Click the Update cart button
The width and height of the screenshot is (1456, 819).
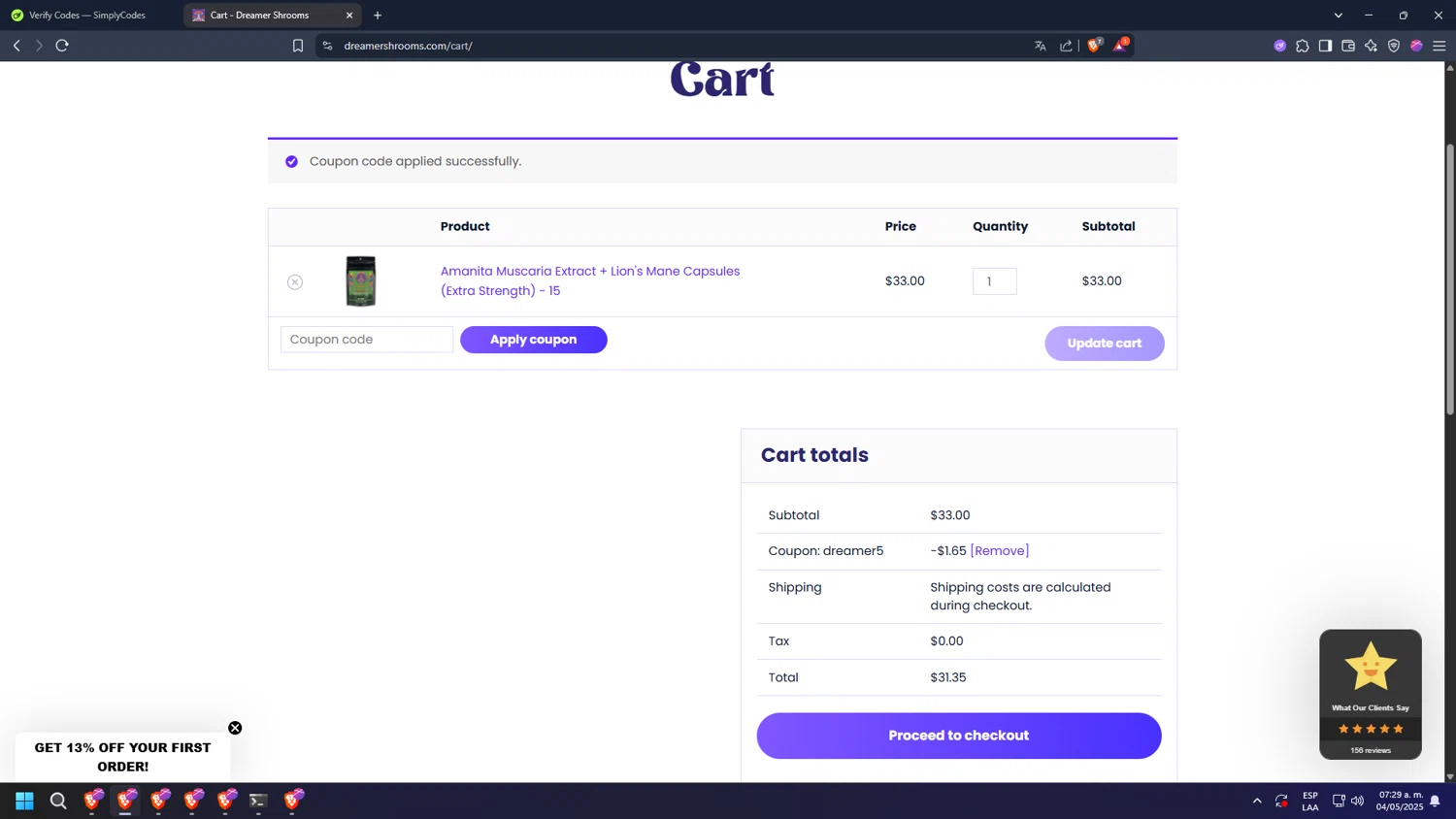click(x=1105, y=344)
